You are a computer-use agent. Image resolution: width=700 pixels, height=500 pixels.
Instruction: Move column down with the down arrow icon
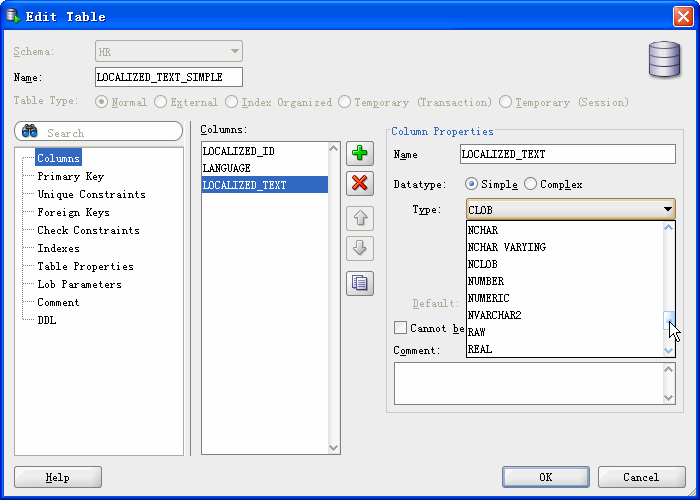coord(359,248)
